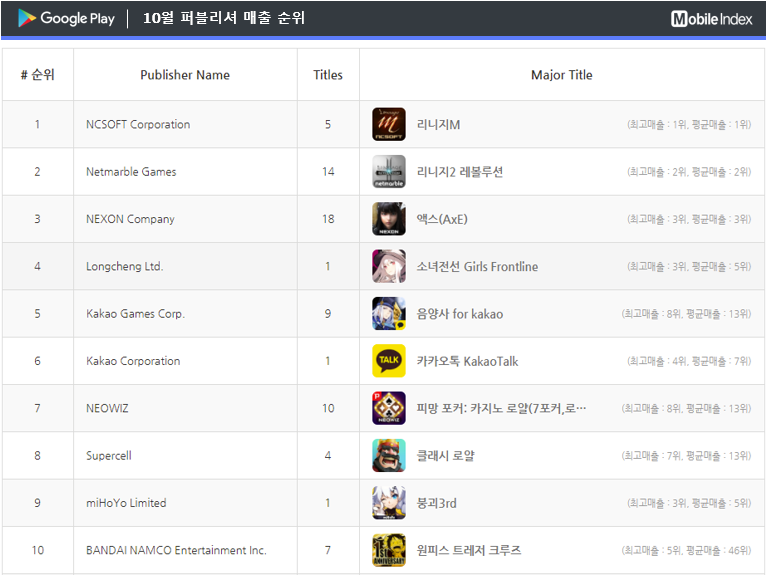Click the 10월 퍼블리셔 매출 순위 heading
This screenshot has height=575, width=767.
coord(224,18)
